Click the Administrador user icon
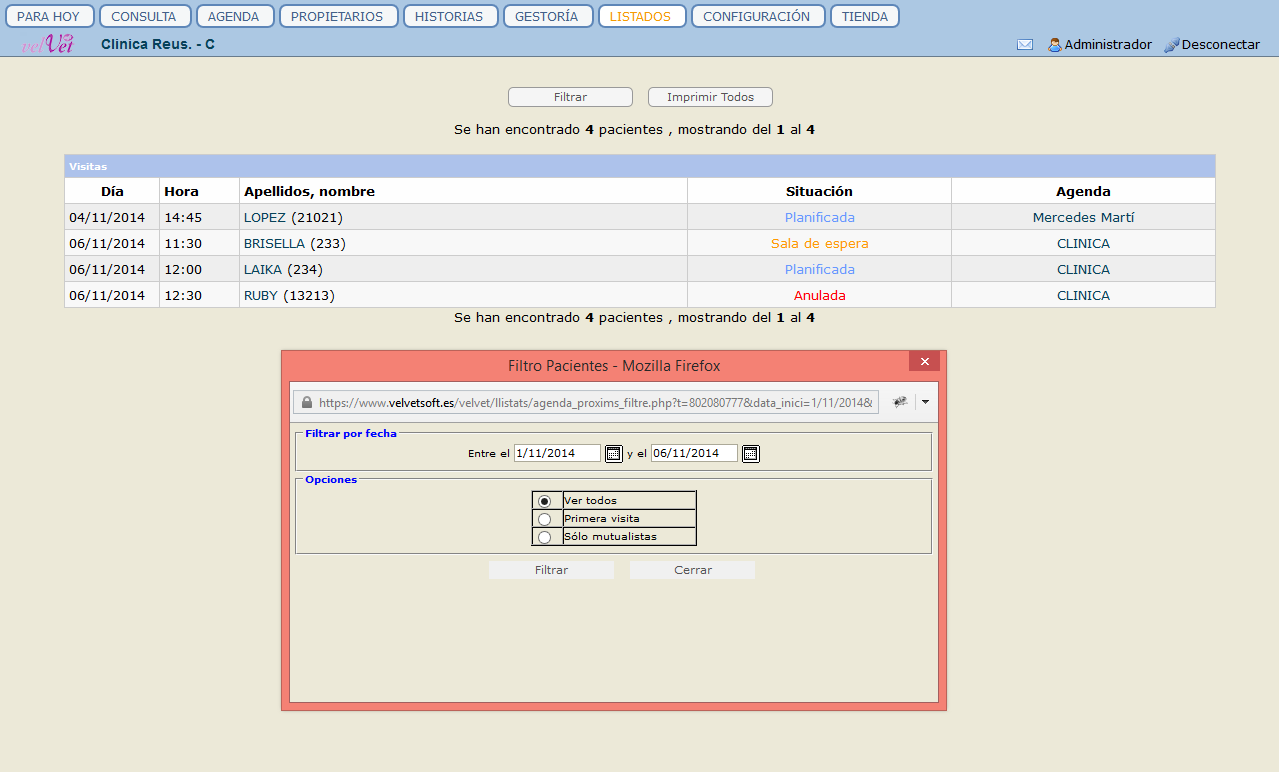Viewport: 1279px width, 772px height. [1054, 45]
